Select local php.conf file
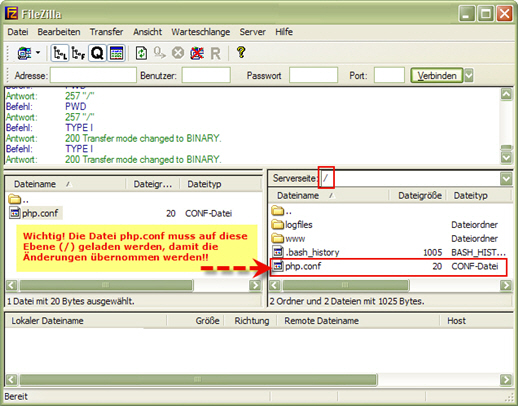 tap(35, 213)
